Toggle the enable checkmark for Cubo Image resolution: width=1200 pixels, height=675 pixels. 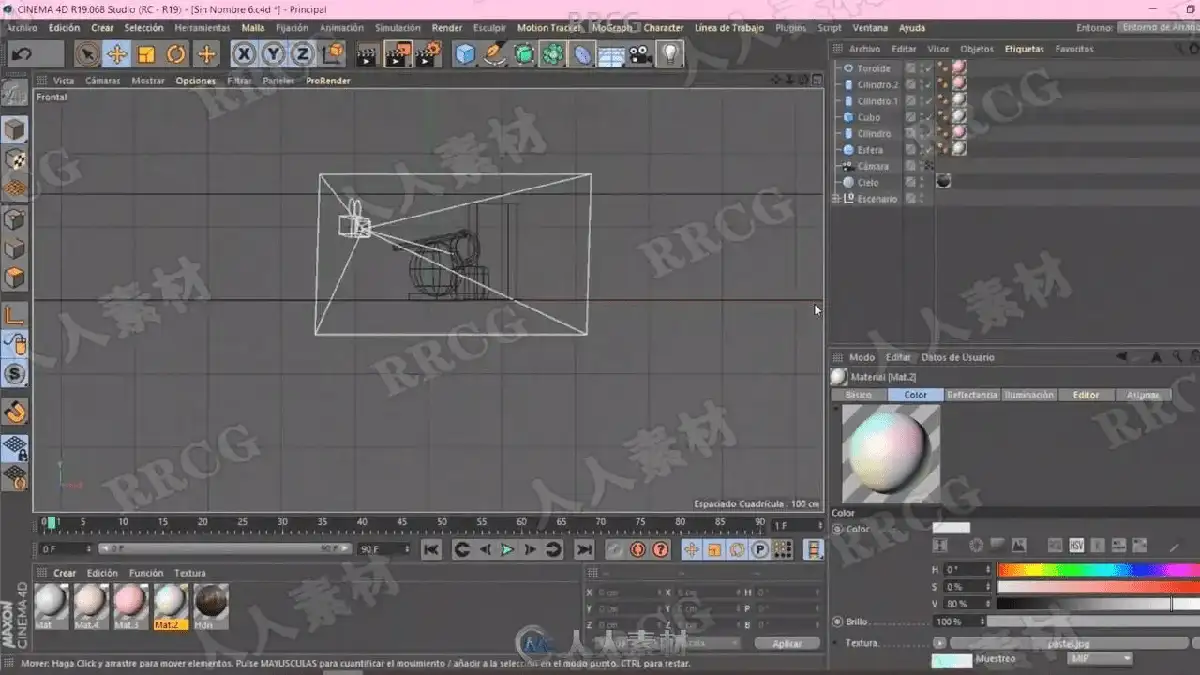pos(927,117)
